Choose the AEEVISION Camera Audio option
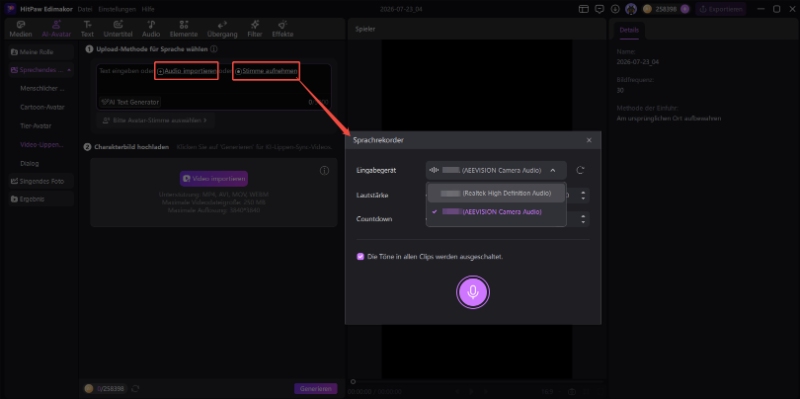The width and height of the screenshot is (800, 399). (496, 212)
